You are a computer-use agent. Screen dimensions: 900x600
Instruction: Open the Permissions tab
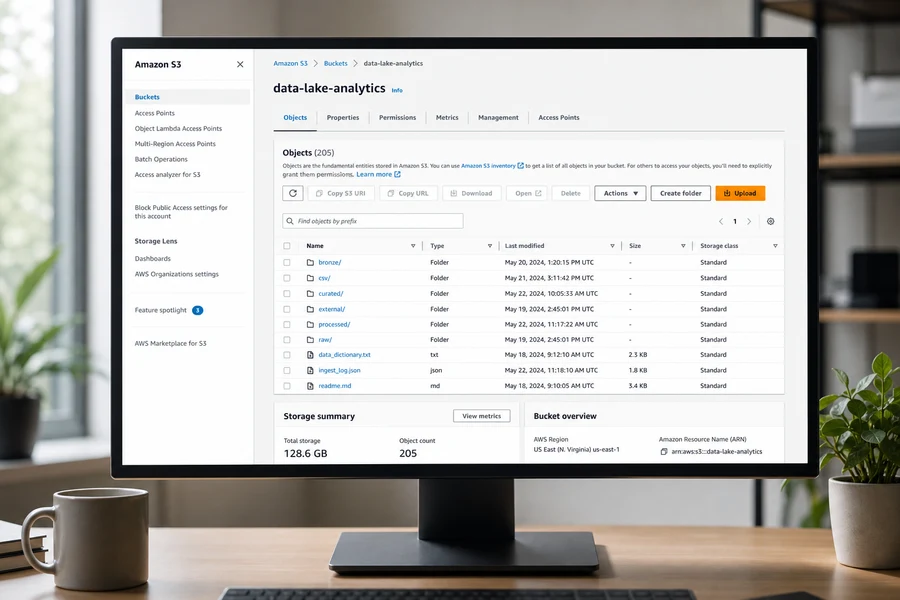[x=397, y=118]
